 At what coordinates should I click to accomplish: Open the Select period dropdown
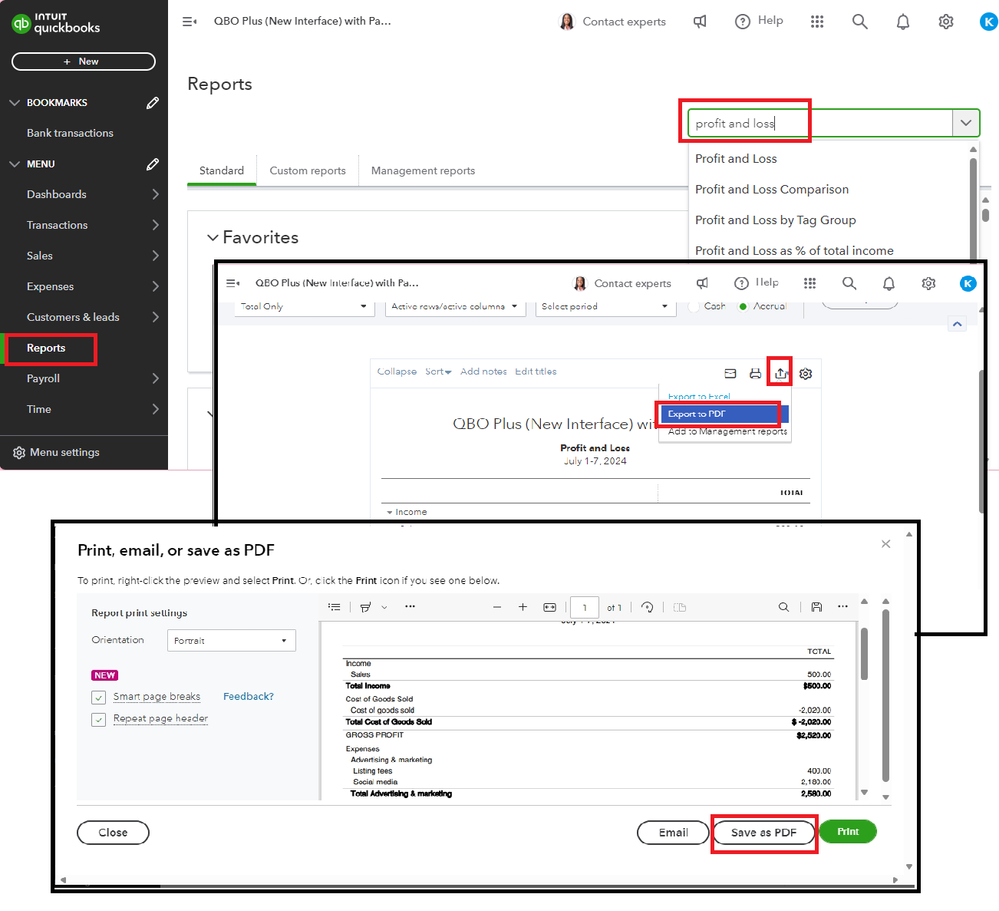pyautogui.click(x=605, y=306)
